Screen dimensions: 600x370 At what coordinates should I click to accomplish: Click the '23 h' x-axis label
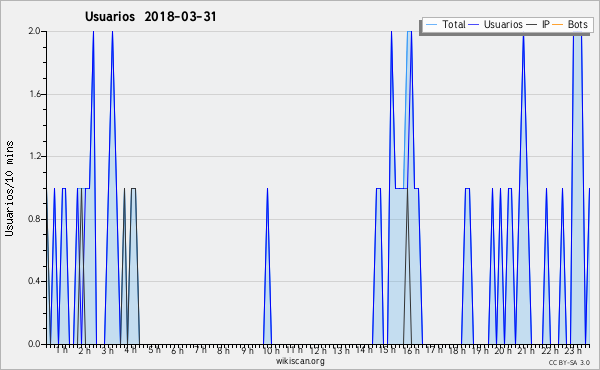coord(574,350)
